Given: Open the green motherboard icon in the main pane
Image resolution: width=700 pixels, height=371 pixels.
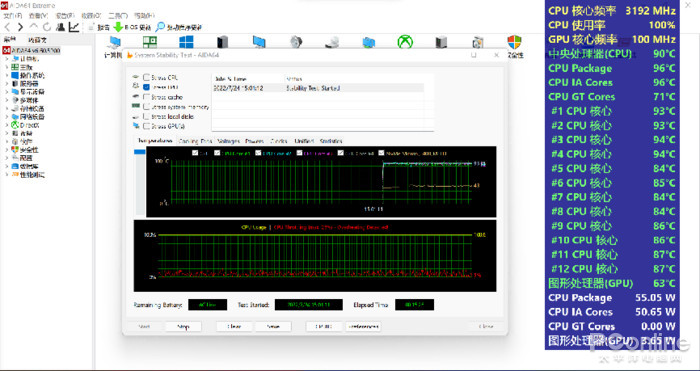Looking at the screenshot, I should (150, 42).
